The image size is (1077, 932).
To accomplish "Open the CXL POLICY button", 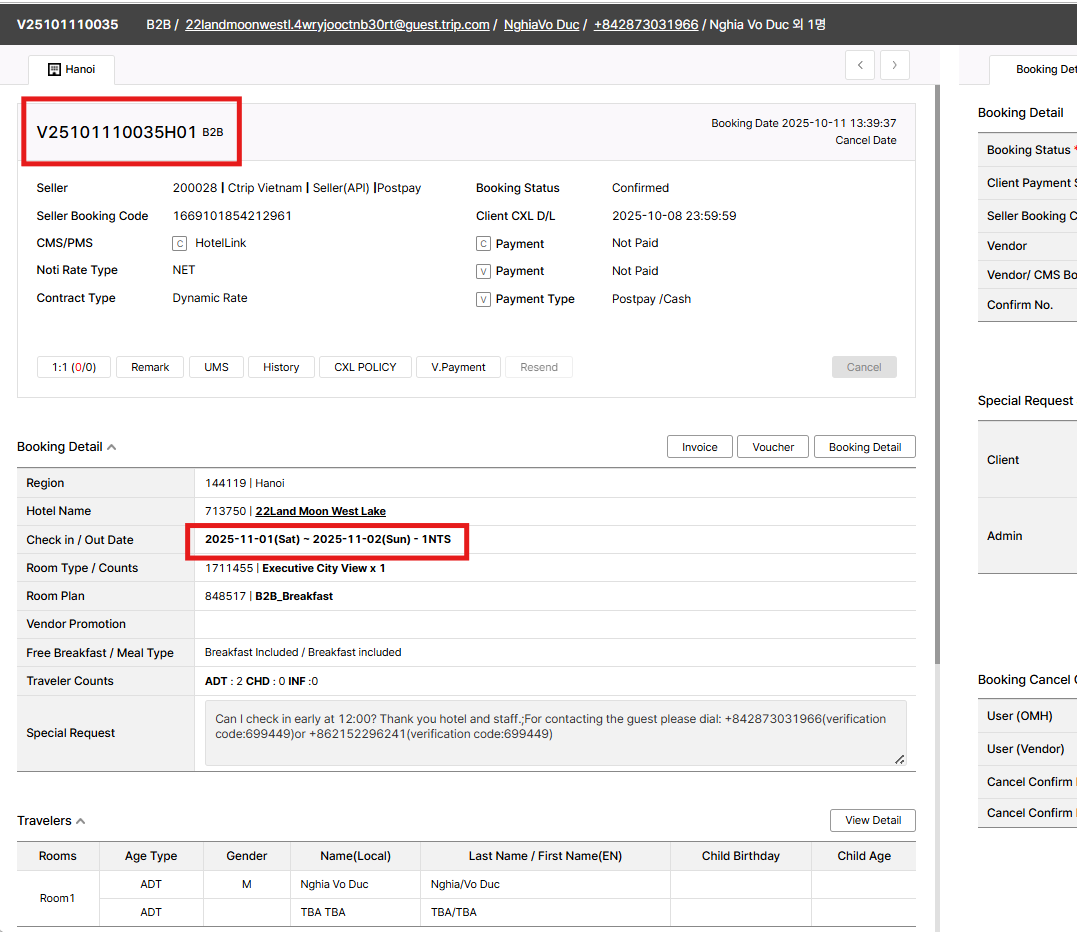I will coord(365,367).
